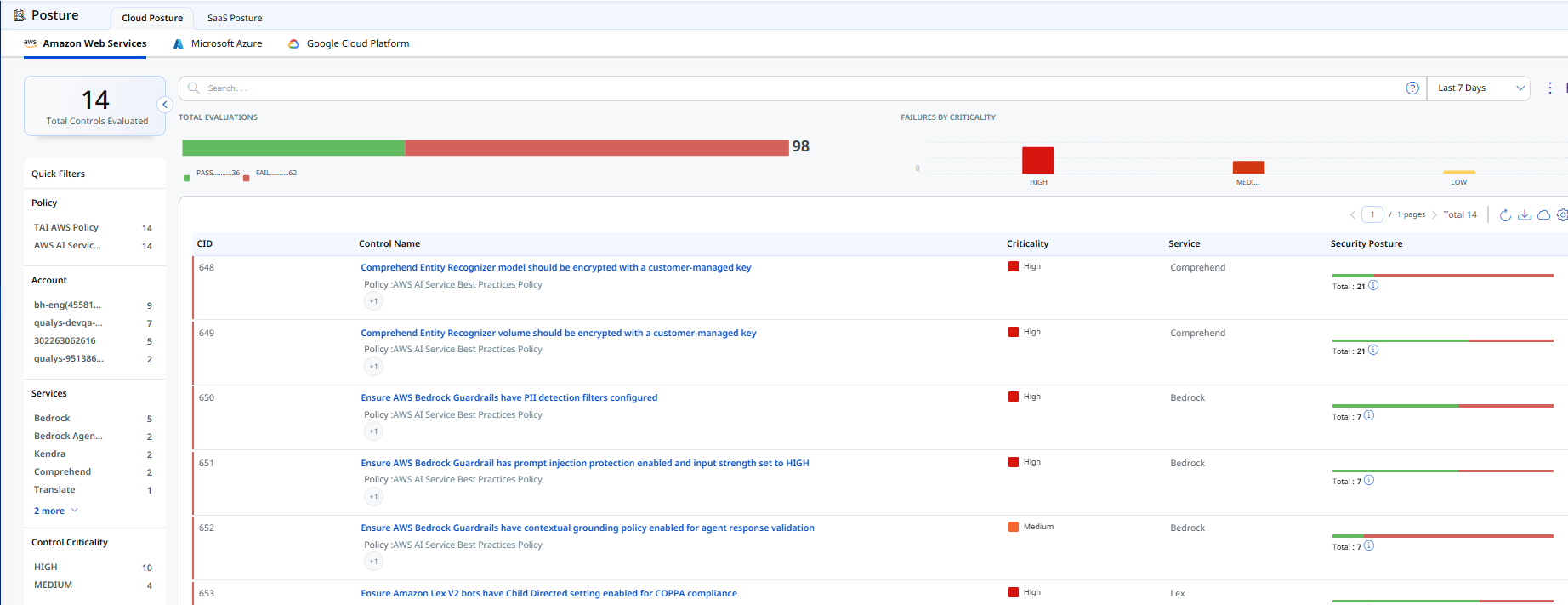Click the Google Cloud Platform logo icon

coord(294,43)
